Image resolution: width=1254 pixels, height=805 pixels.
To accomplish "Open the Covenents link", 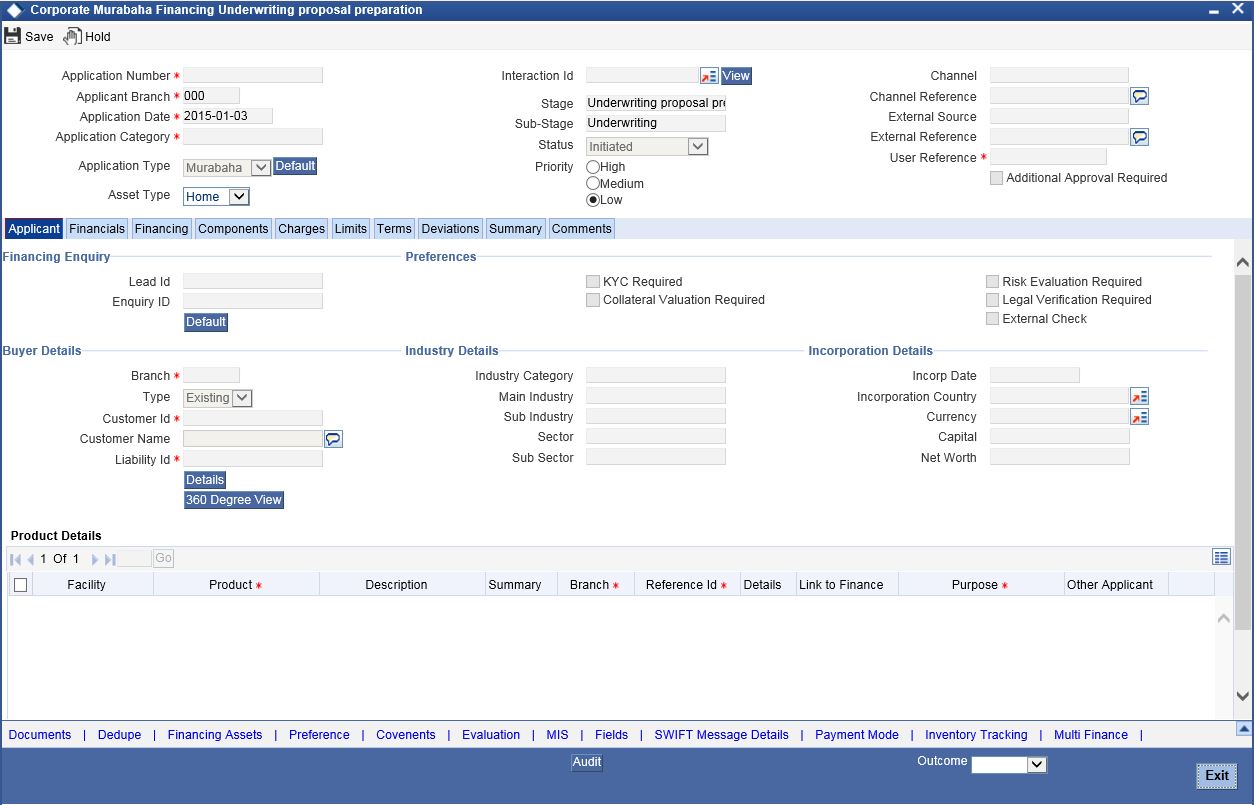I will coord(406,735).
